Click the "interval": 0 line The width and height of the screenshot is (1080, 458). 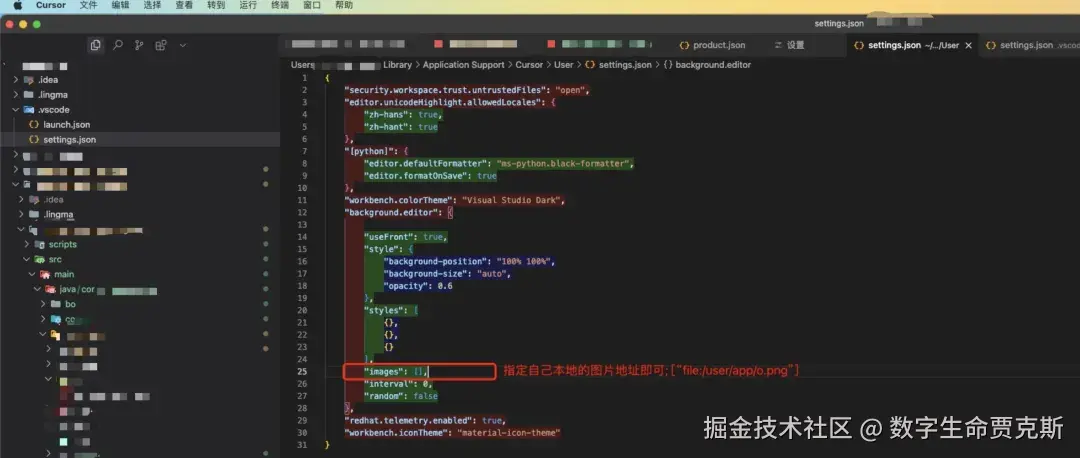(x=397, y=384)
